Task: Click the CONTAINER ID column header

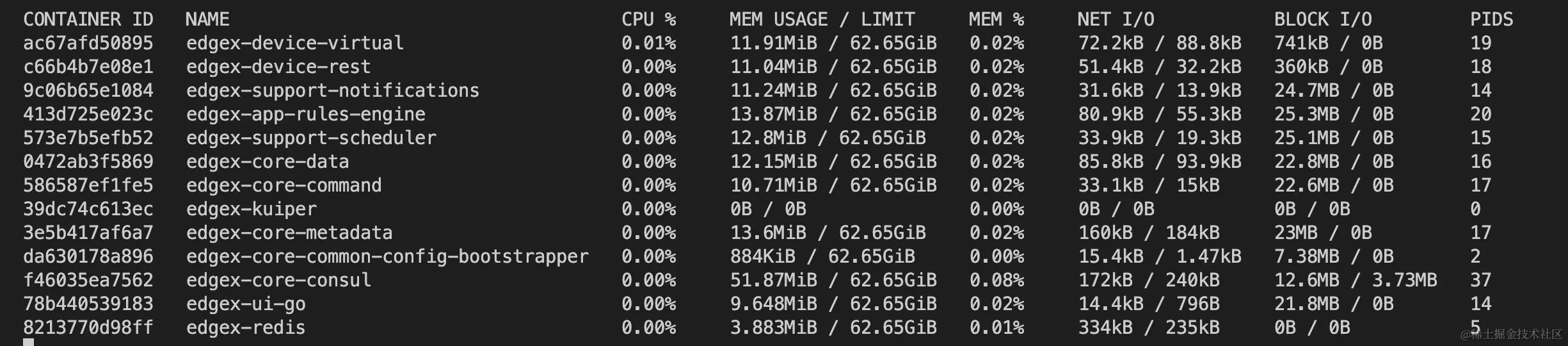Action: 88,19
